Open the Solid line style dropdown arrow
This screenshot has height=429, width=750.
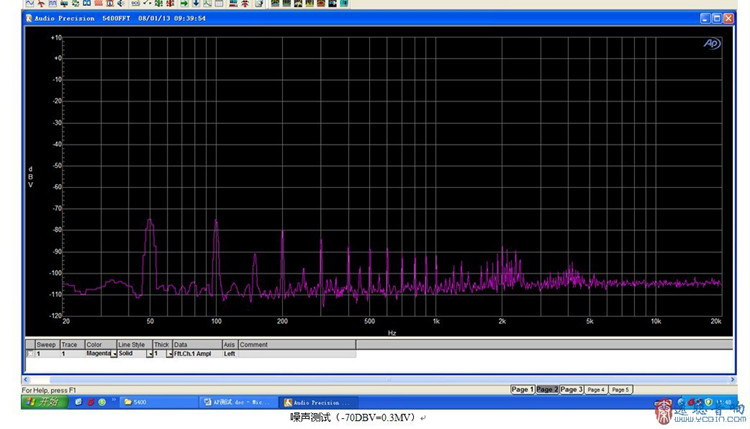(x=150, y=354)
